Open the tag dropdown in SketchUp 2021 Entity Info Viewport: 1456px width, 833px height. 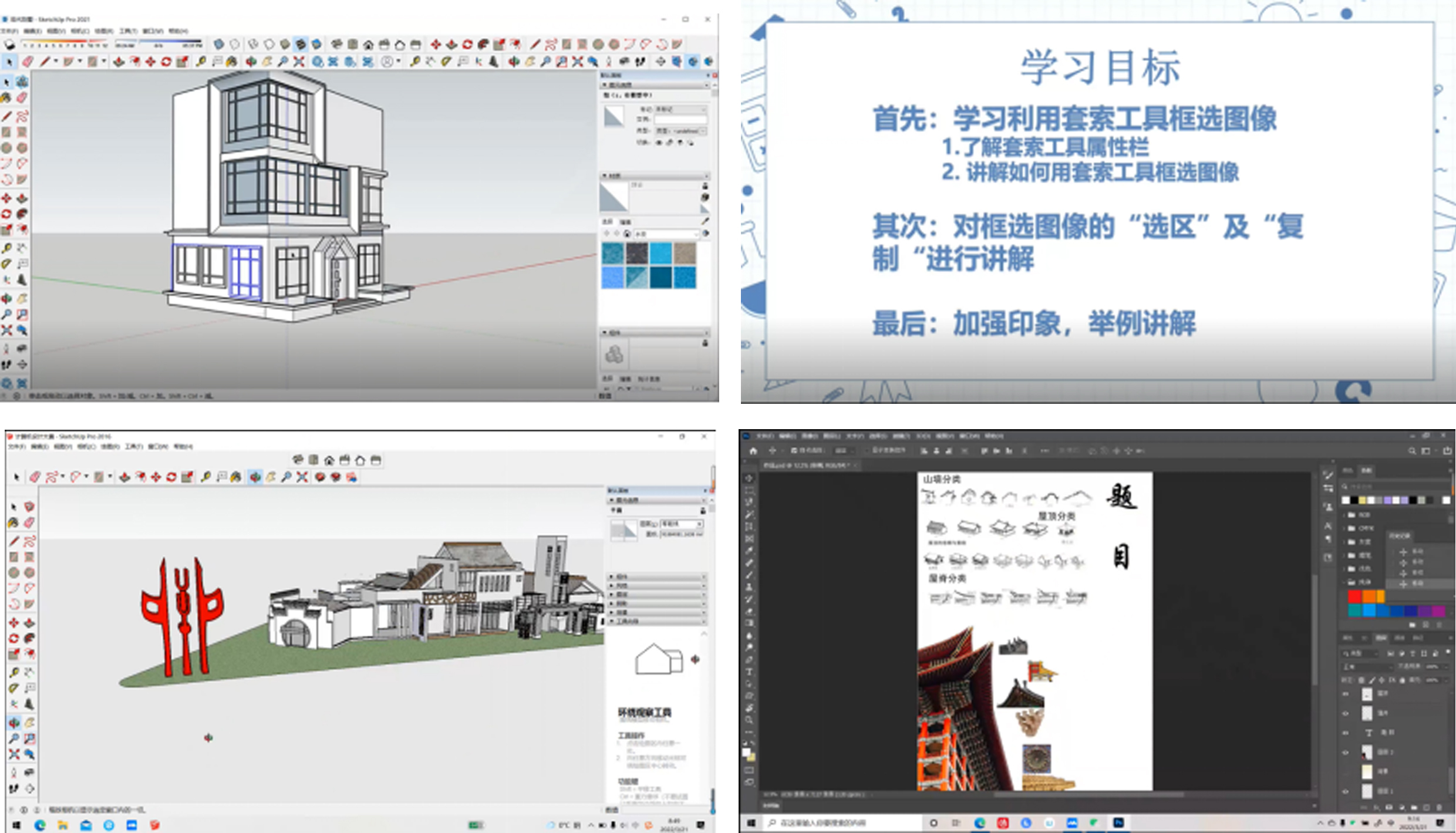[x=681, y=109]
